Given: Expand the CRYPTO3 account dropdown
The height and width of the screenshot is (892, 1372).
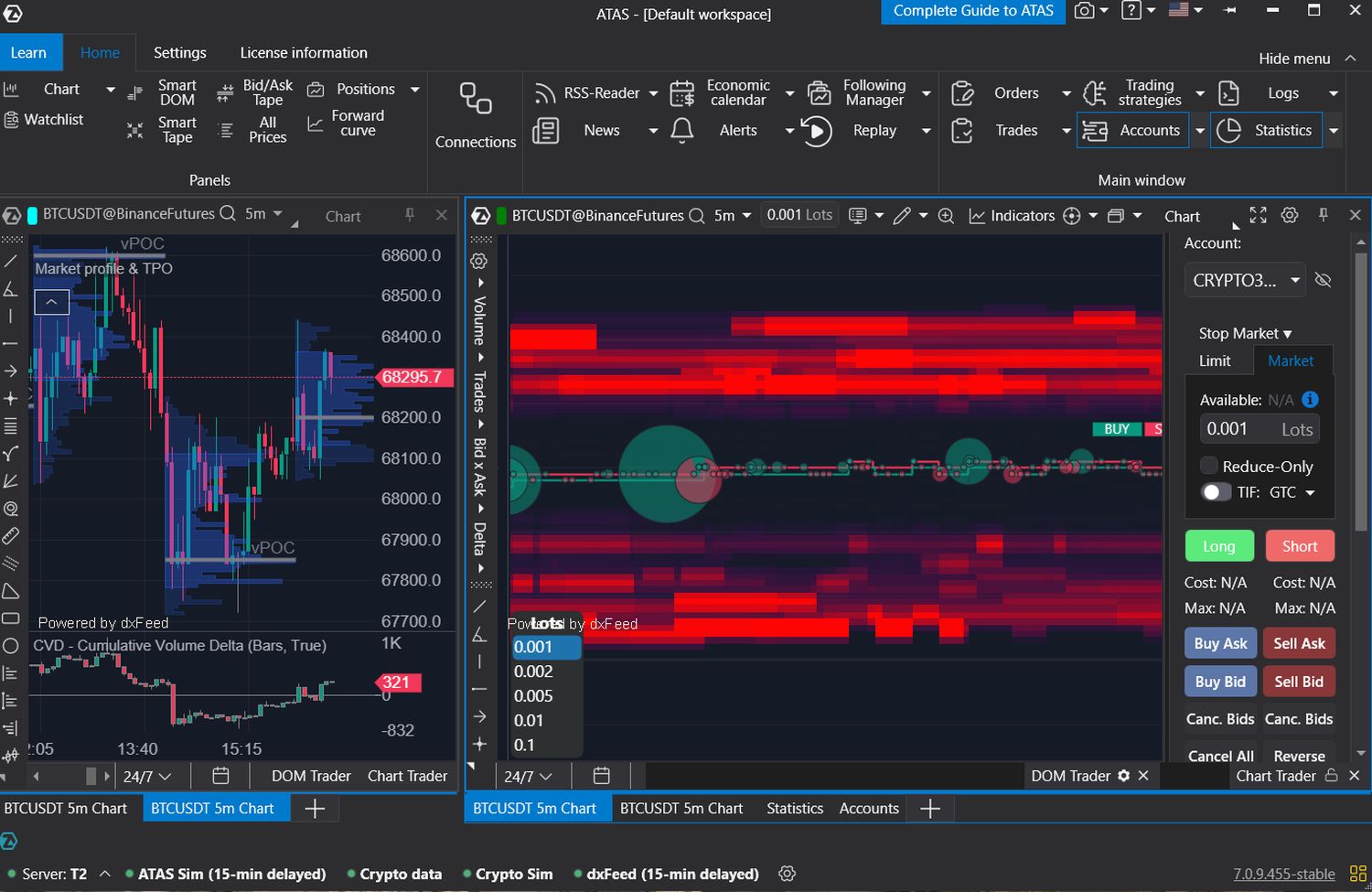Looking at the screenshot, I should click(x=1295, y=280).
